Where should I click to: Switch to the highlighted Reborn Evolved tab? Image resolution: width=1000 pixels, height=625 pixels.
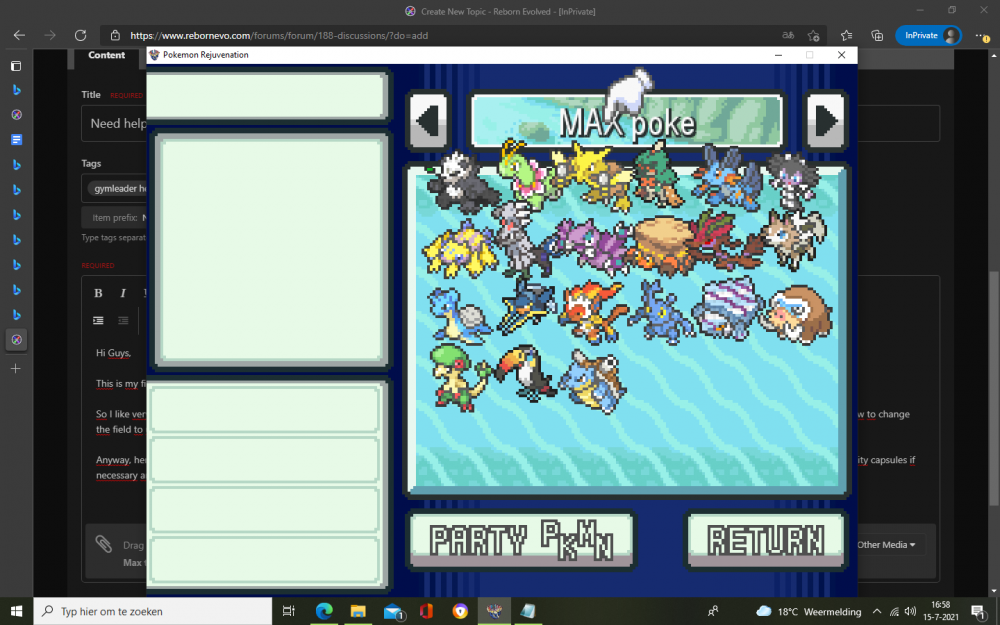pyautogui.click(x=17, y=340)
